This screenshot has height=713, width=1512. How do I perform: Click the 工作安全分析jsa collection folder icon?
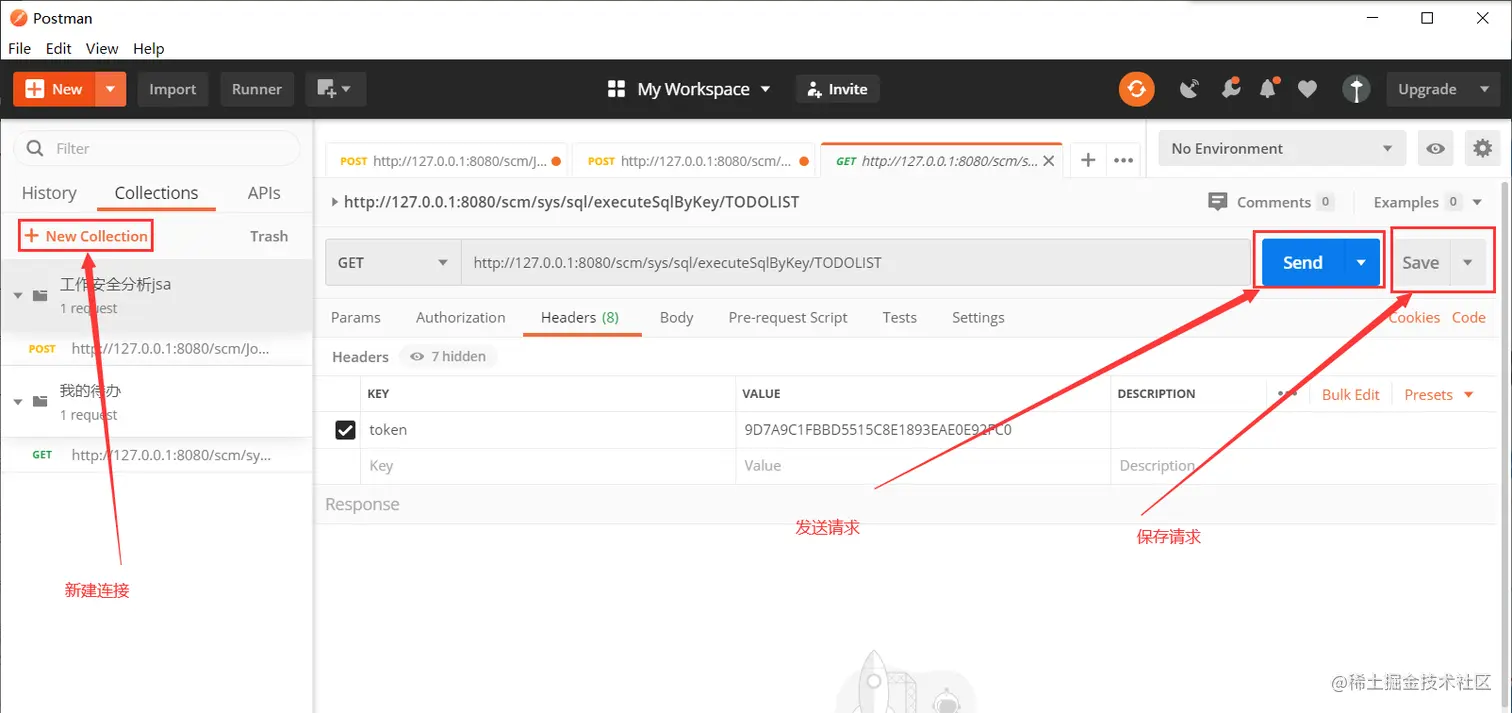coord(40,296)
